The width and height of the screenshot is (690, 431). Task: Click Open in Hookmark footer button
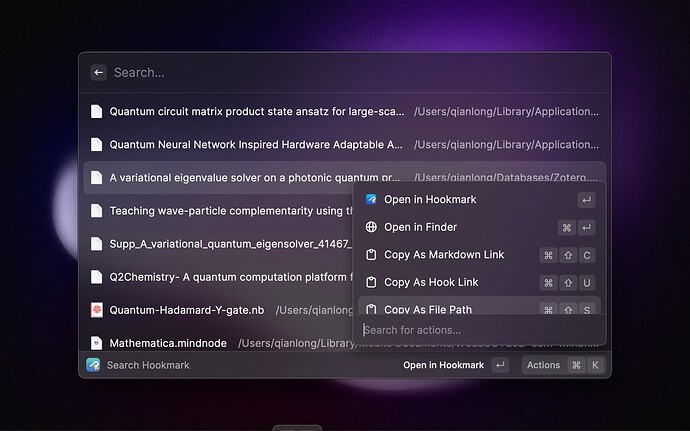456,365
